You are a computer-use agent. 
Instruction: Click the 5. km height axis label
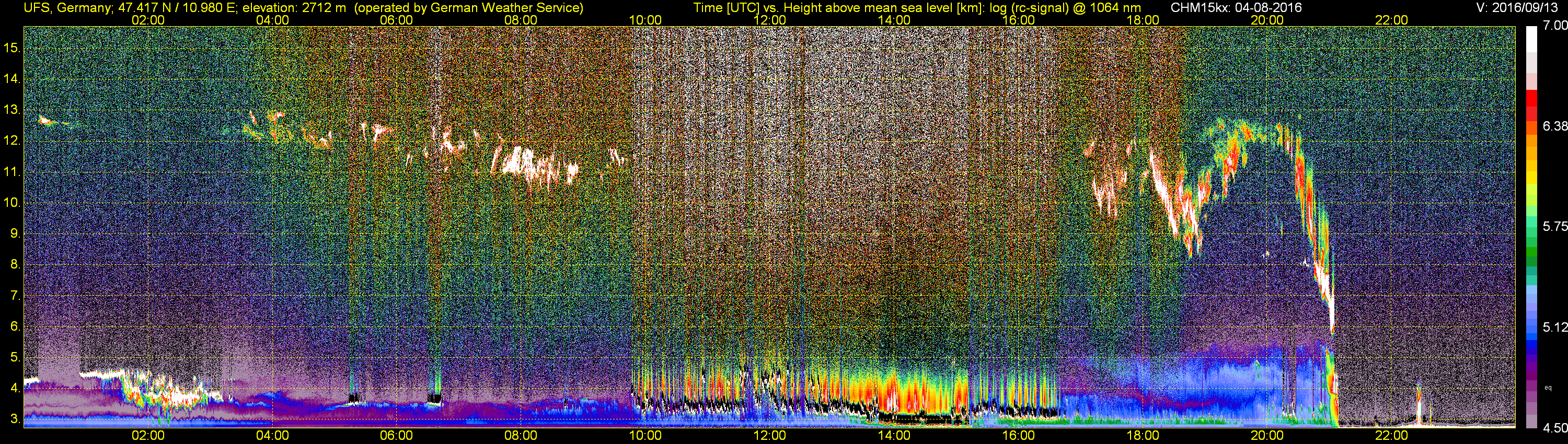click(16, 357)
